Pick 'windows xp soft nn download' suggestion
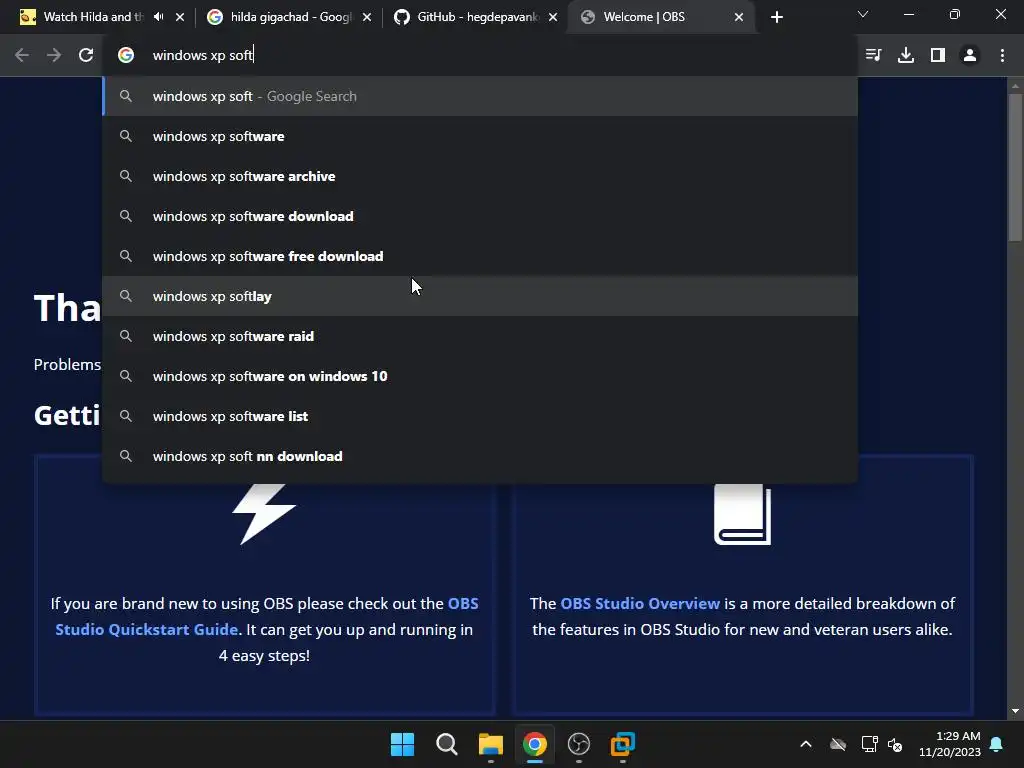 (480, 456)
